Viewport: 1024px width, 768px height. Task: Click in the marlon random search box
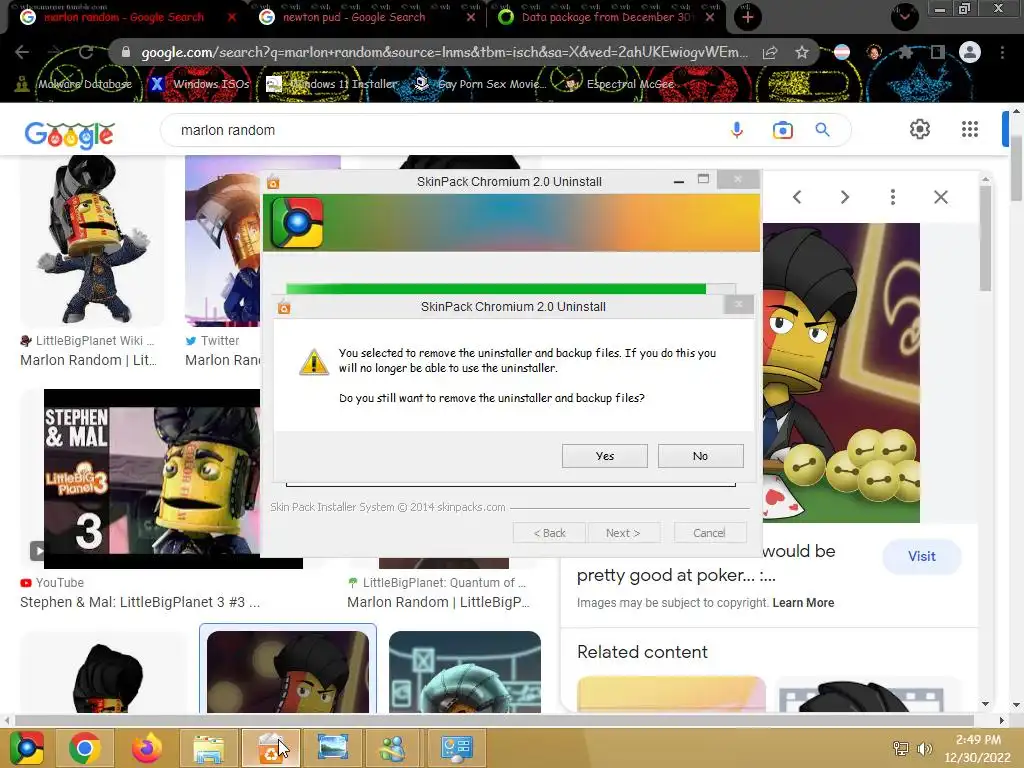451,130
